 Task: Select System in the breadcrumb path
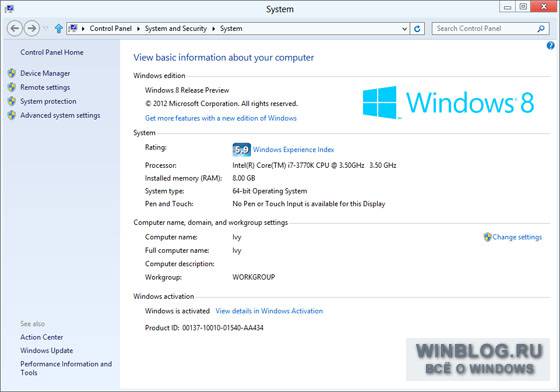231,29
